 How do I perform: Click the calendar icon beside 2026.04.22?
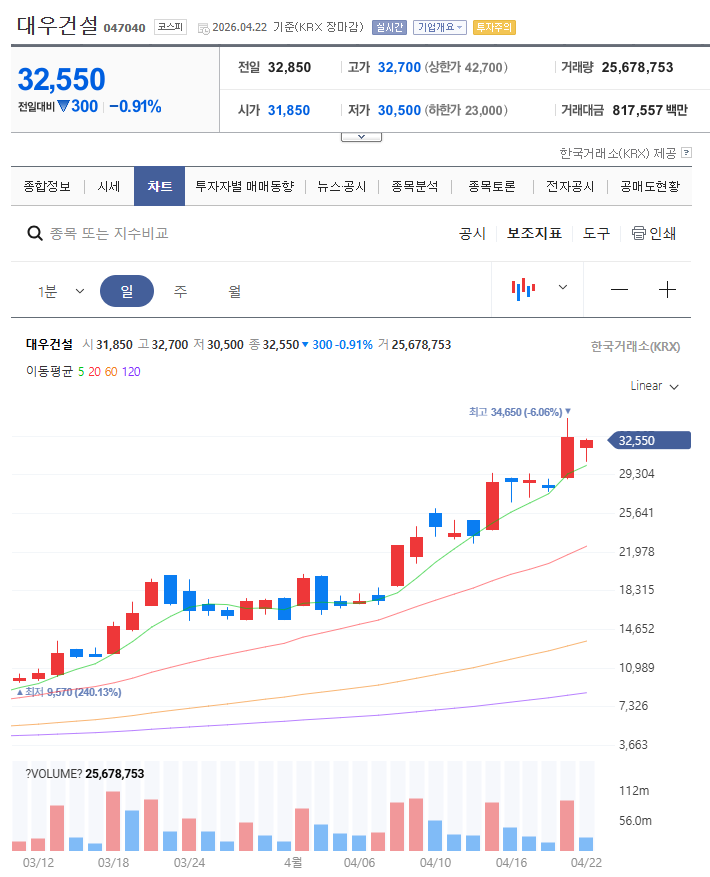[204, 28]
